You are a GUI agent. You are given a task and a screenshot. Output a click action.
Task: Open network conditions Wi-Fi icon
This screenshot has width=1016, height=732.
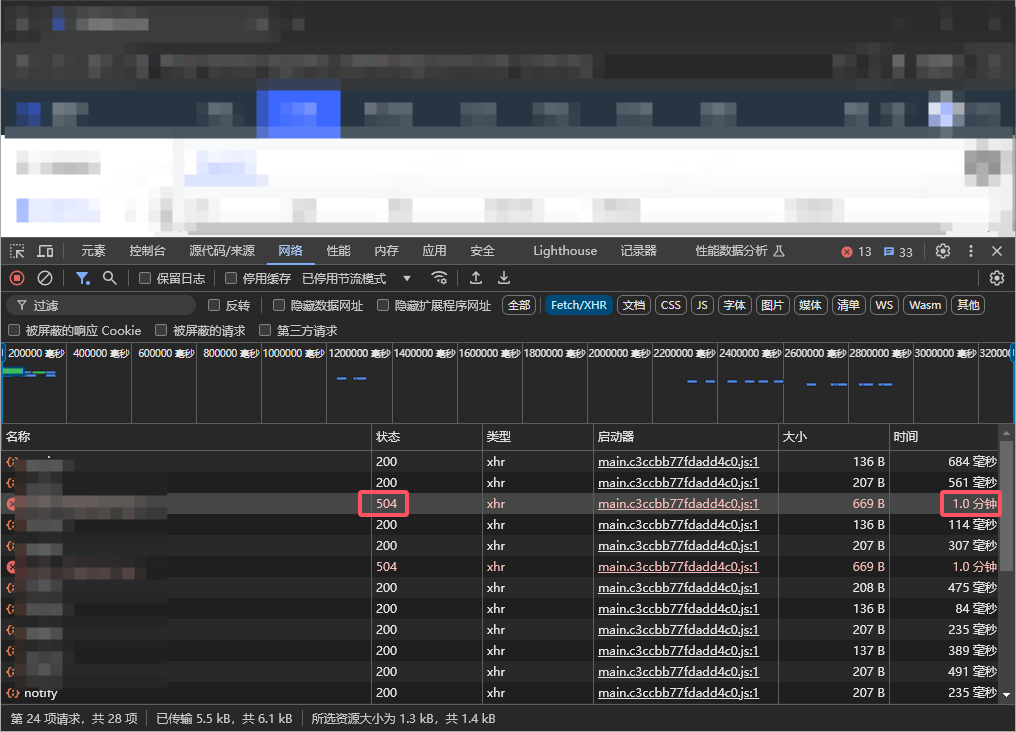pyautogui.click(x=439, y=278)
